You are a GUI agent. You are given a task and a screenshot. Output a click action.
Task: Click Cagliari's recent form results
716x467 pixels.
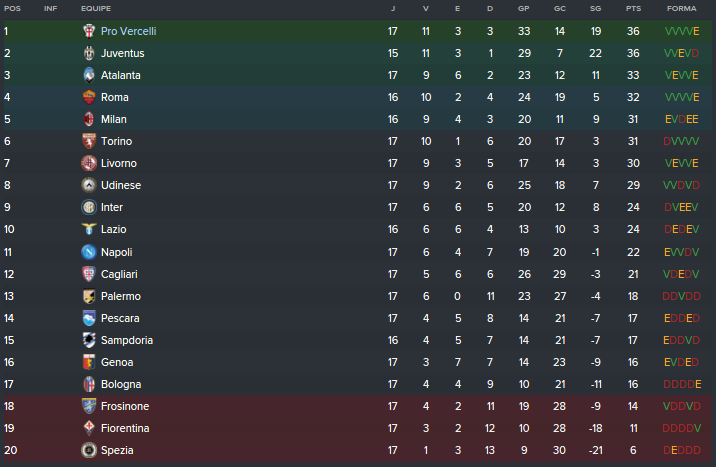pyautogui.click(x=681, y=274)
